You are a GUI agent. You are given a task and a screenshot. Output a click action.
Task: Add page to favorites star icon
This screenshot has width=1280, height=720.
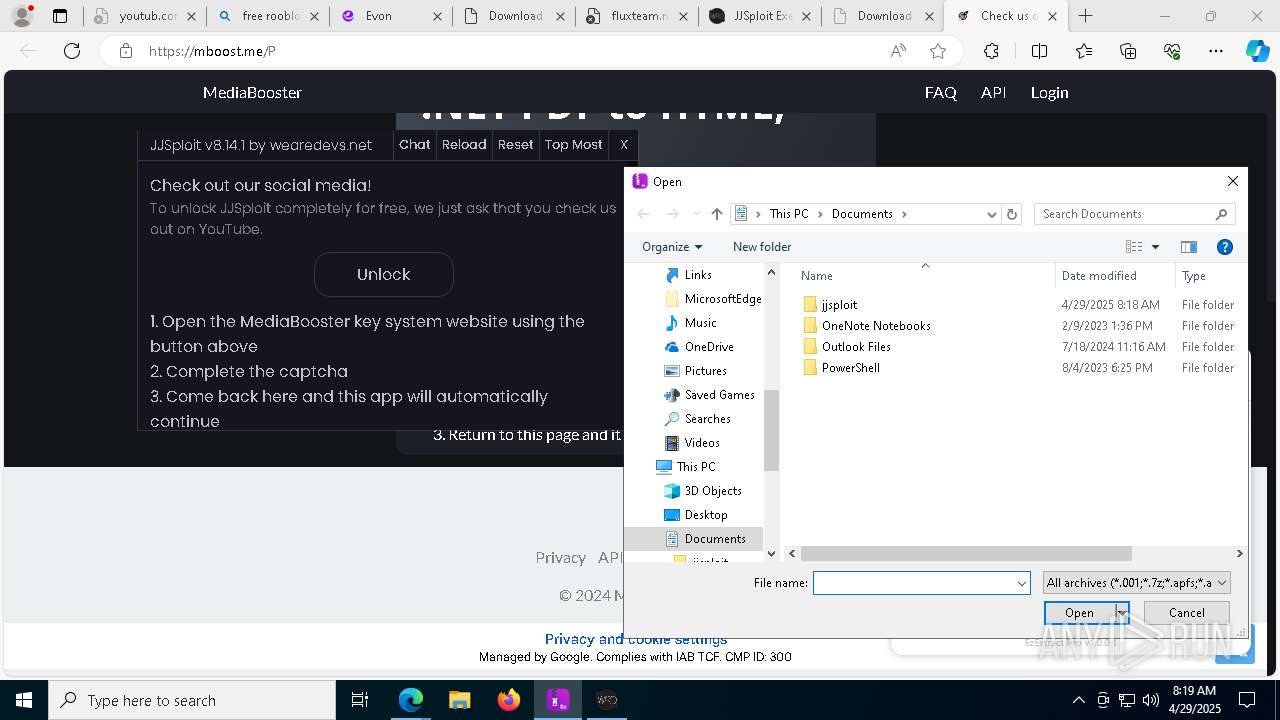click(x=937, y=51)
